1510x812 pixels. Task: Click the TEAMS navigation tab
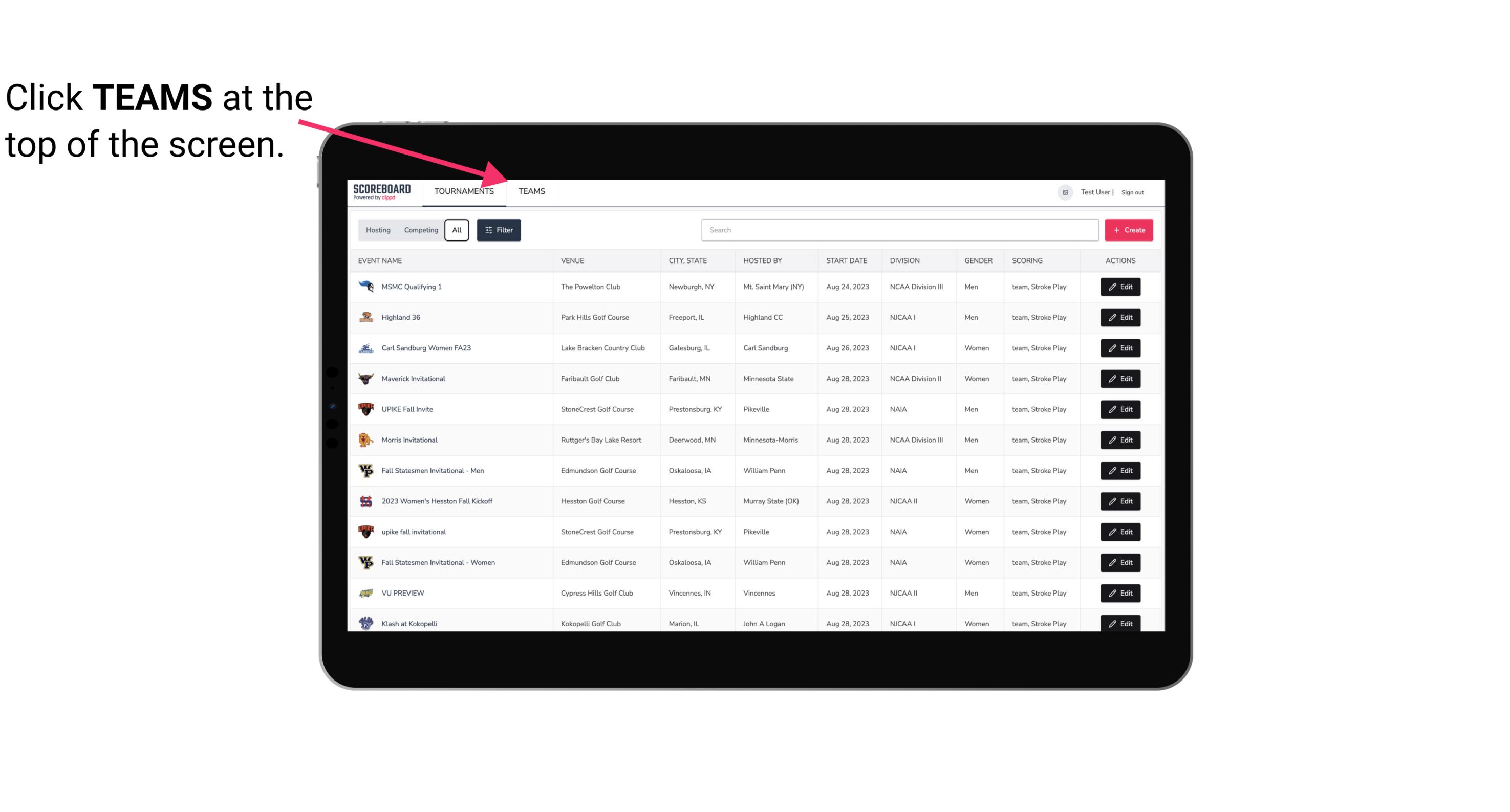[531, 191]
